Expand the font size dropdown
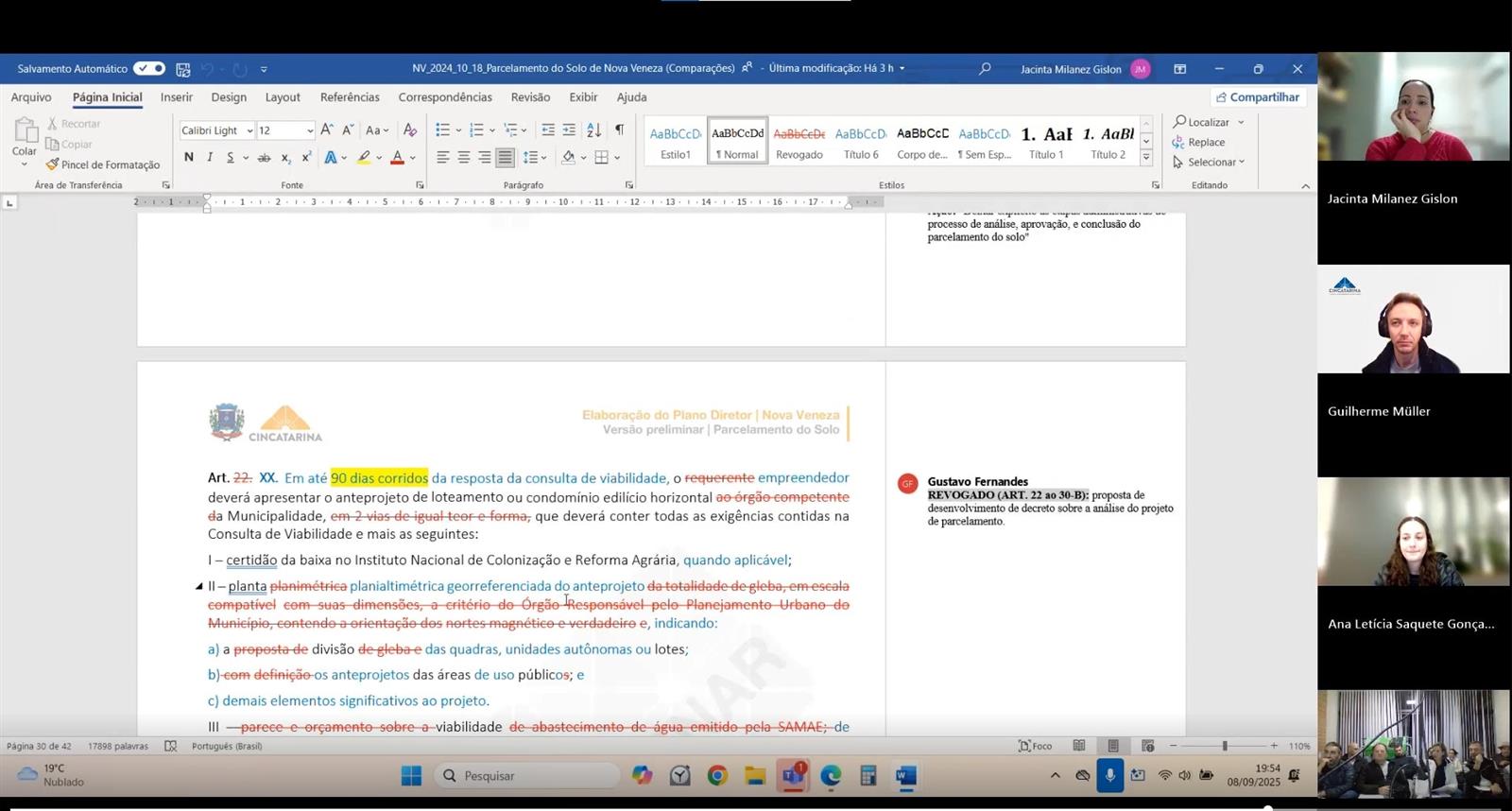 pyautogui.click(x=310, y=131)
